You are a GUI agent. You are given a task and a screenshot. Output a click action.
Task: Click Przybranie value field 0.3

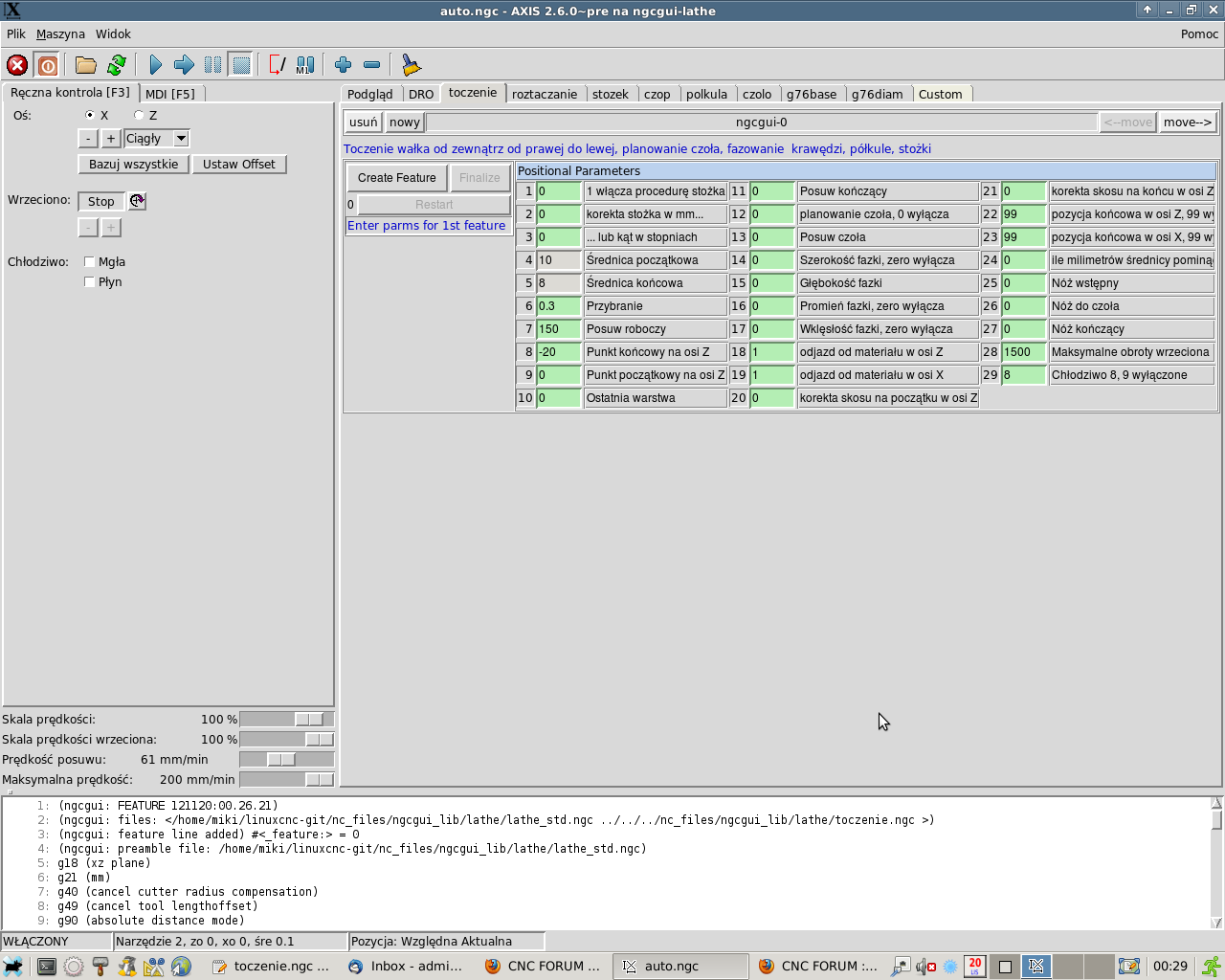[559, 306]
